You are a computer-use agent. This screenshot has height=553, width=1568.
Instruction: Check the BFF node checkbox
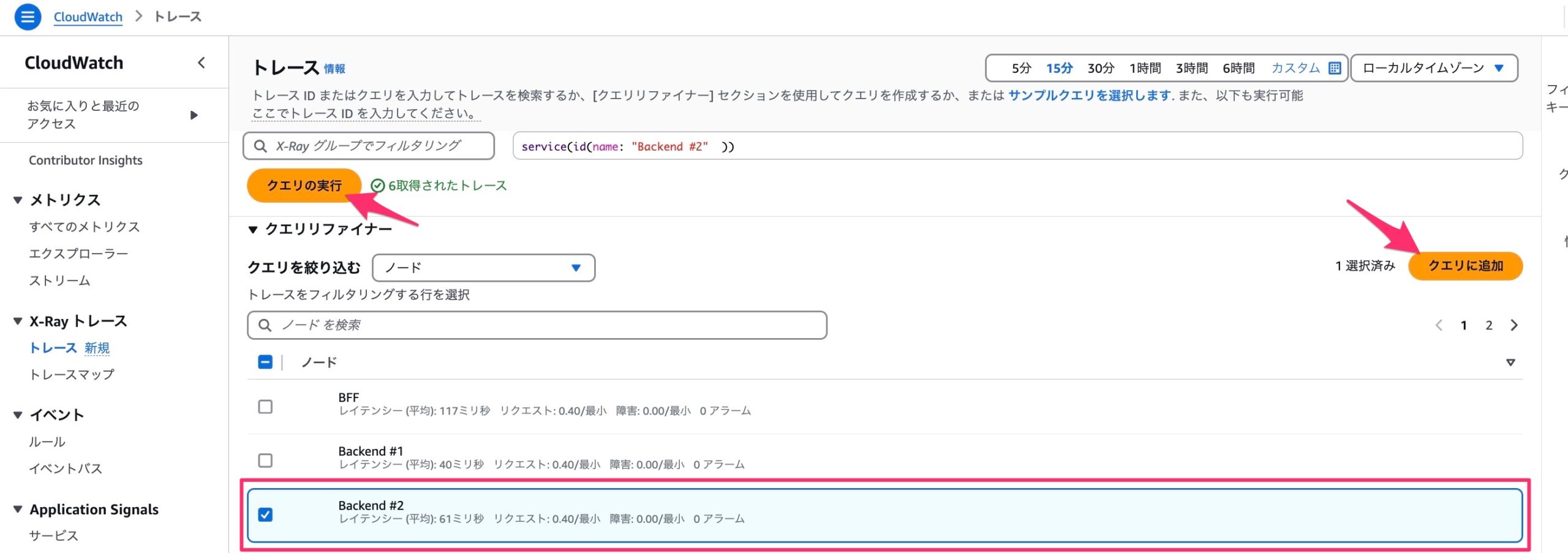coord(265,407)
